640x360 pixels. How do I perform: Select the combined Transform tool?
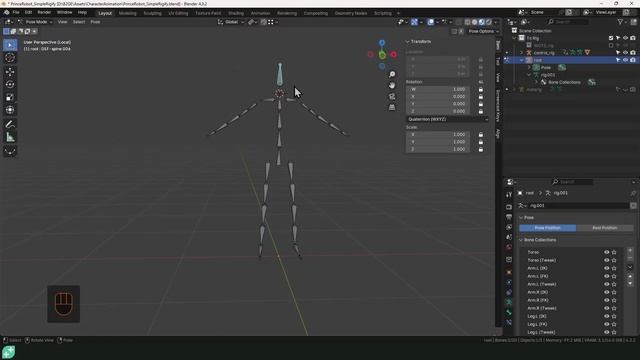coord(10,110)
